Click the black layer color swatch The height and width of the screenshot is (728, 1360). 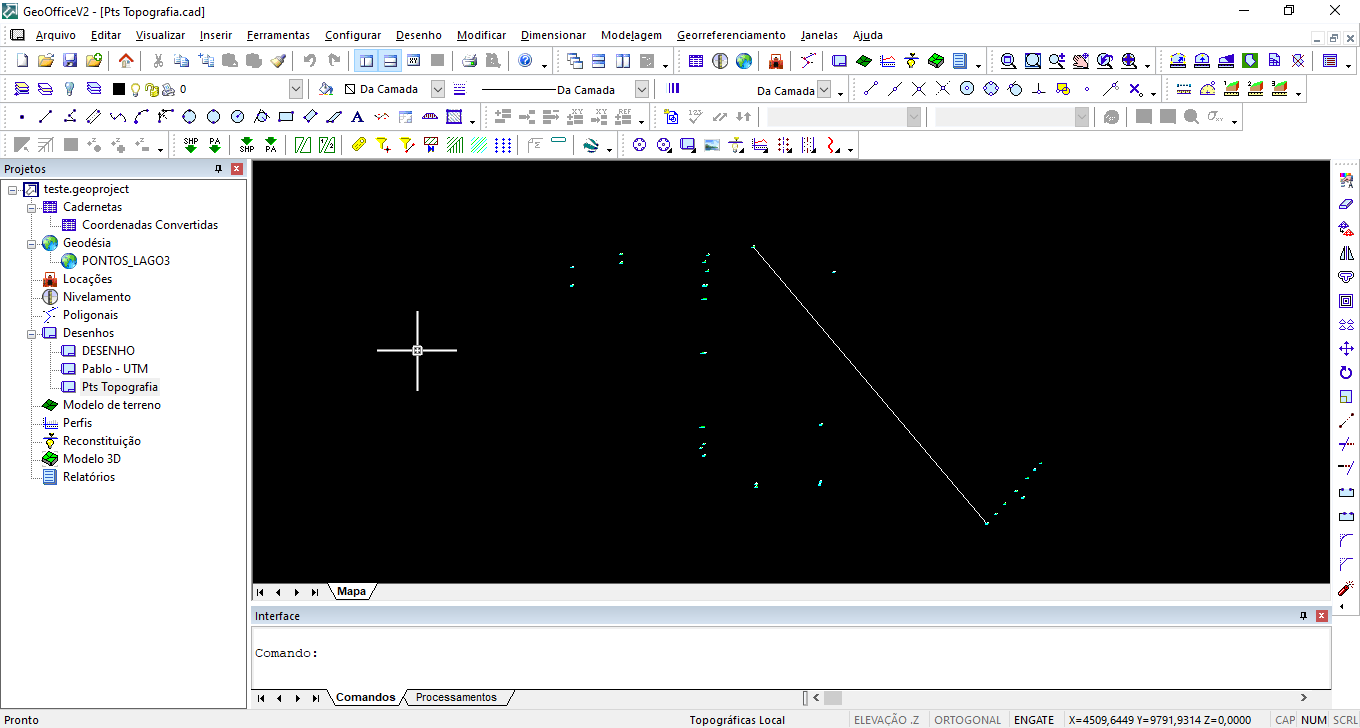coord(119,89)
